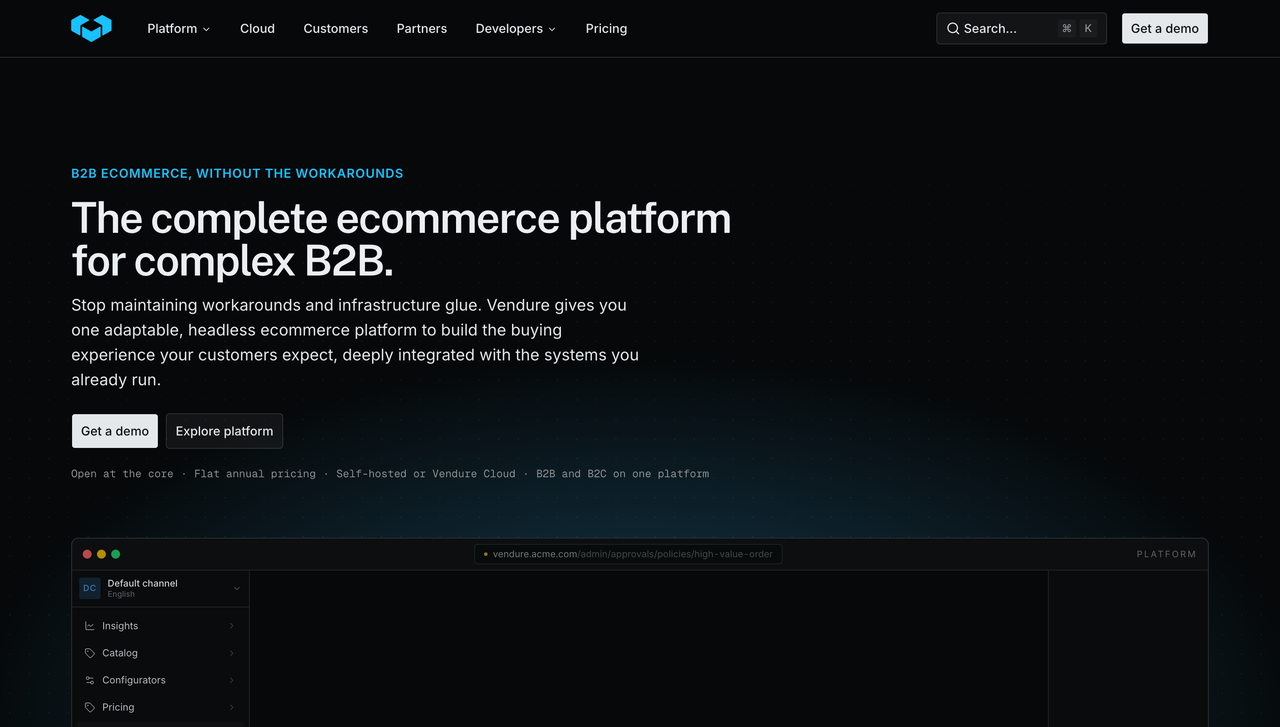Screen dimensions: 1280x727
Task: Click the DC channel avatar badge
Action: [x=90, y=588]
